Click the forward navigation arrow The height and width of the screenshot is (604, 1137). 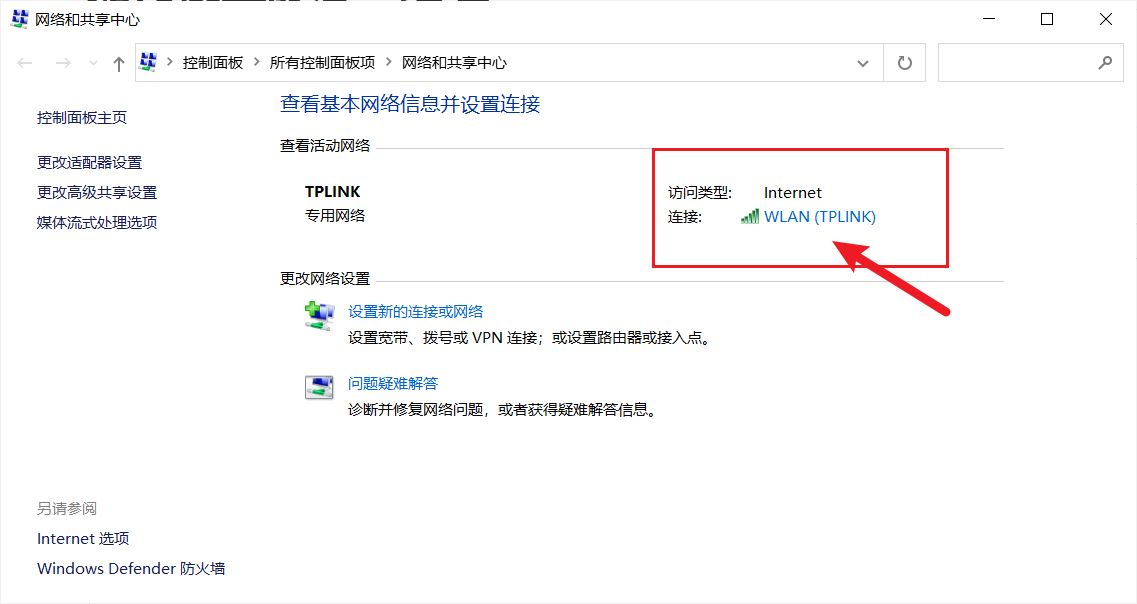[63, 63]
